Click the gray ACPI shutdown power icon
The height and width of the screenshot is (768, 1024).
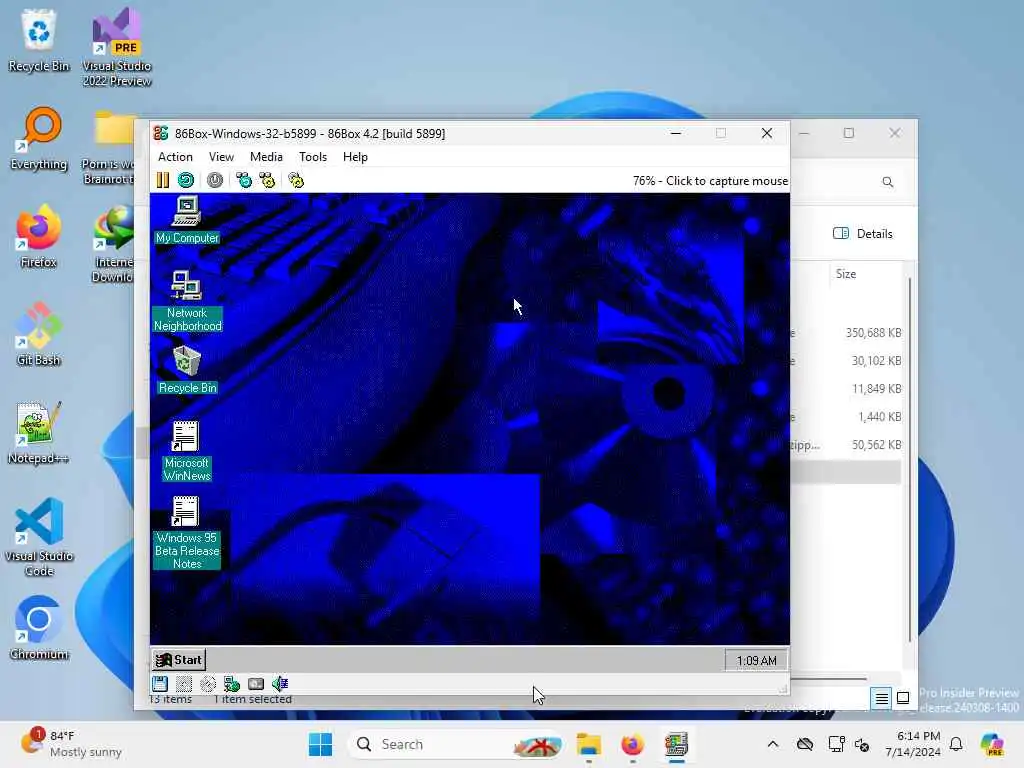click(215, 180)
